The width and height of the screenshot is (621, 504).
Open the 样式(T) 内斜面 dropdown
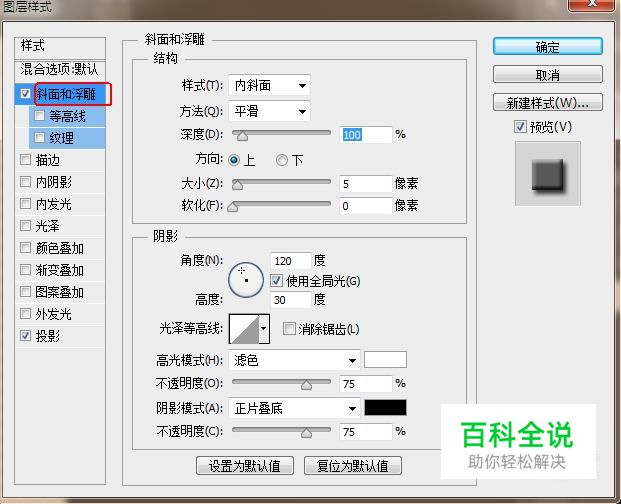coord(269,85)
